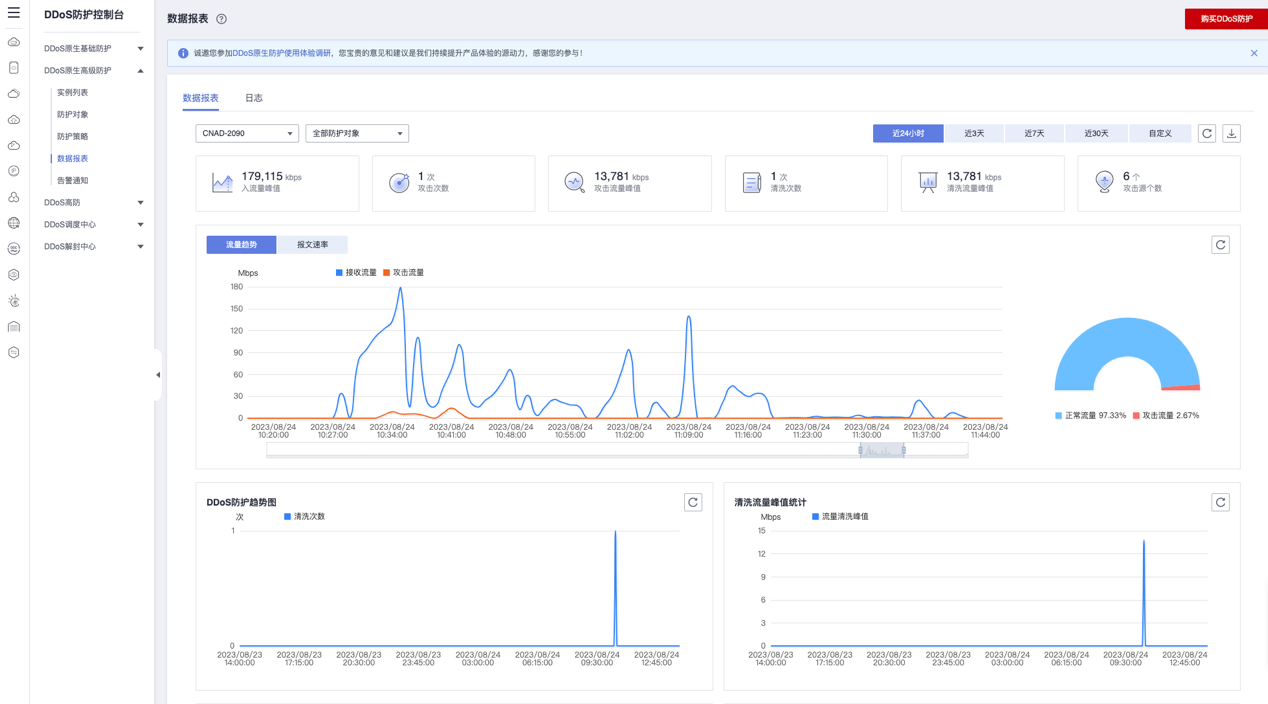Collapse the left sidebar with arrow handle

tap(158, 375)
